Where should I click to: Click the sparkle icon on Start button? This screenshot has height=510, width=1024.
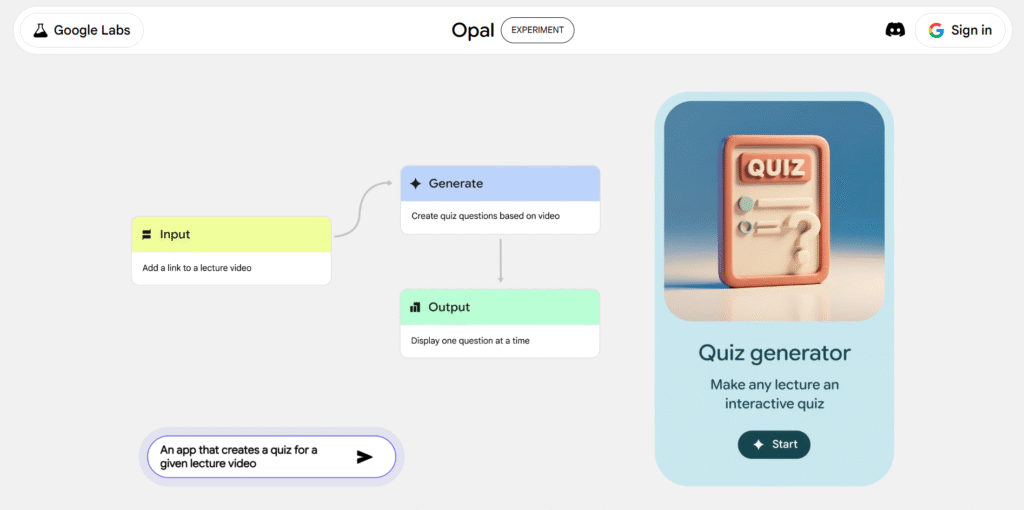coord(758,444)
